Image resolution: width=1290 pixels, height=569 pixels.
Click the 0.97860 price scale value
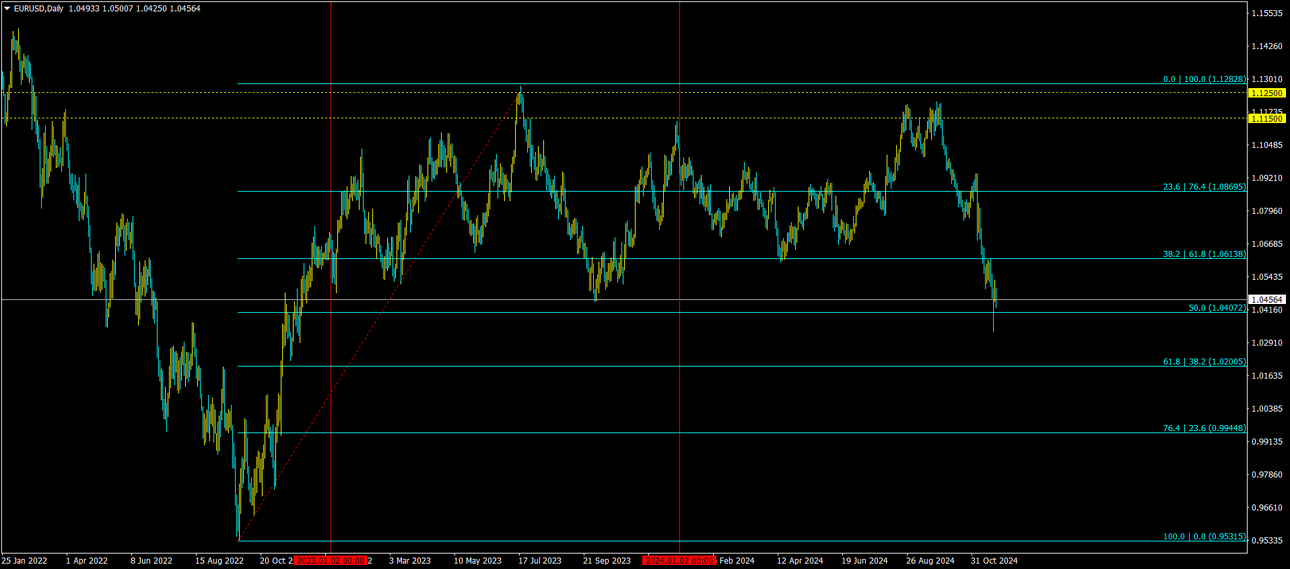(1267, 475)
